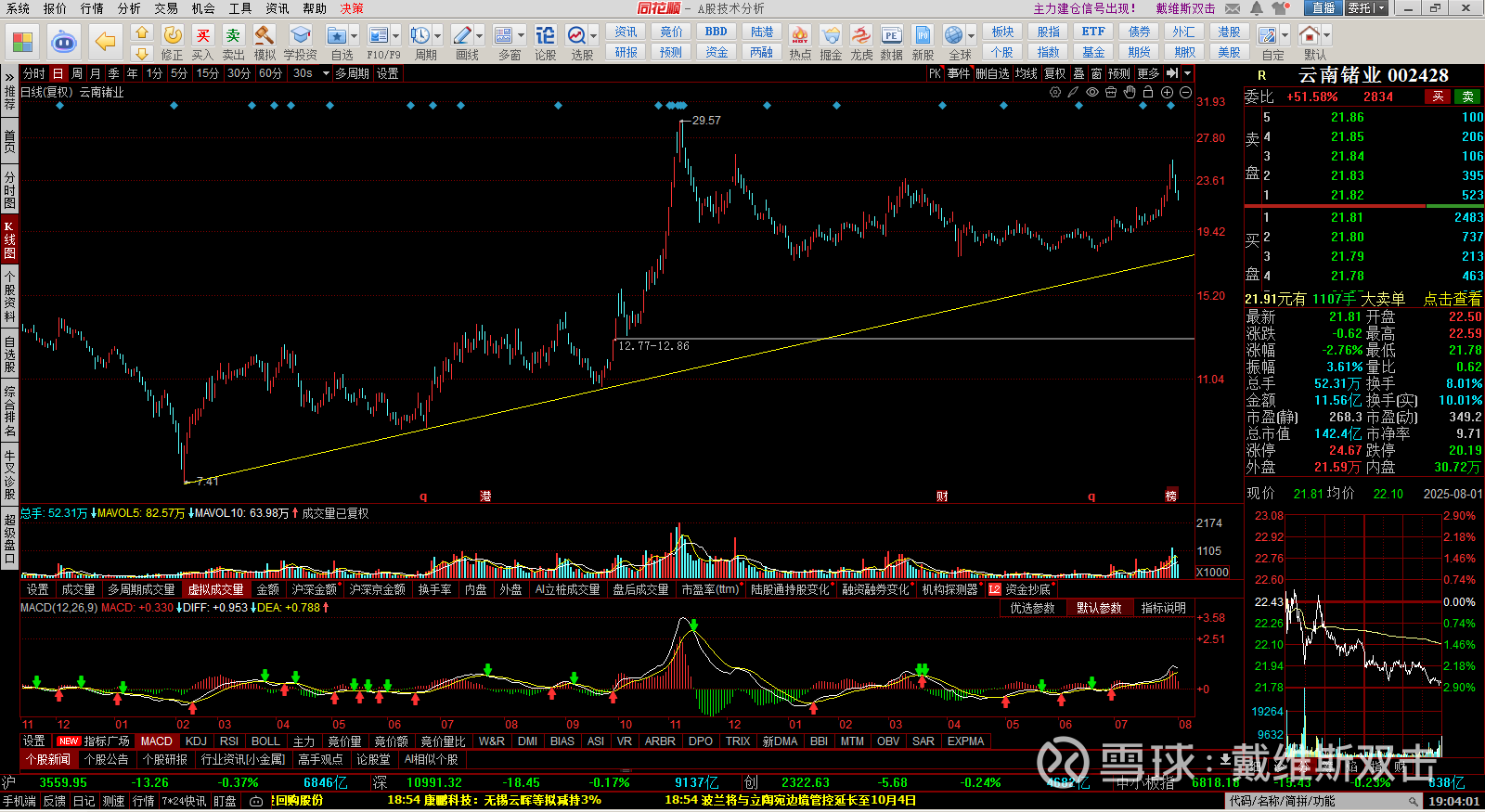Viewport: 1485px width, 812px height.
Task: Toggle 复权 price adjustment
Action: click(x=1055, y=73)
